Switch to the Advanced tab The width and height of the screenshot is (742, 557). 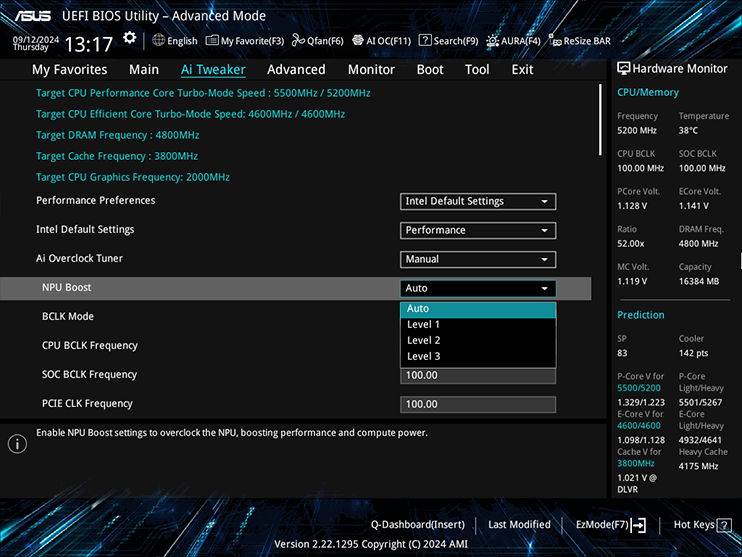pyautogui.click(x=296, y=70)
